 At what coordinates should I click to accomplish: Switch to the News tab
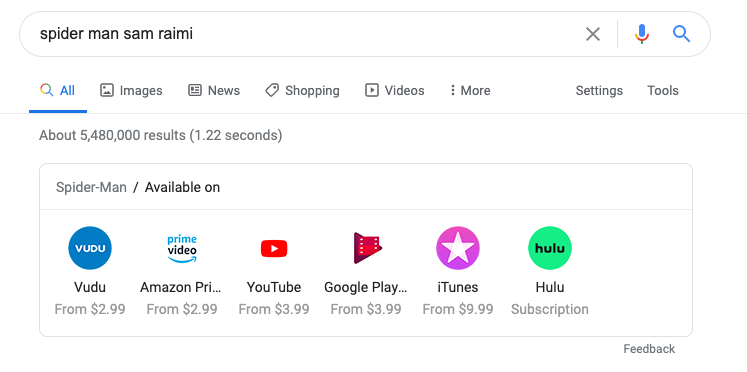214,90
